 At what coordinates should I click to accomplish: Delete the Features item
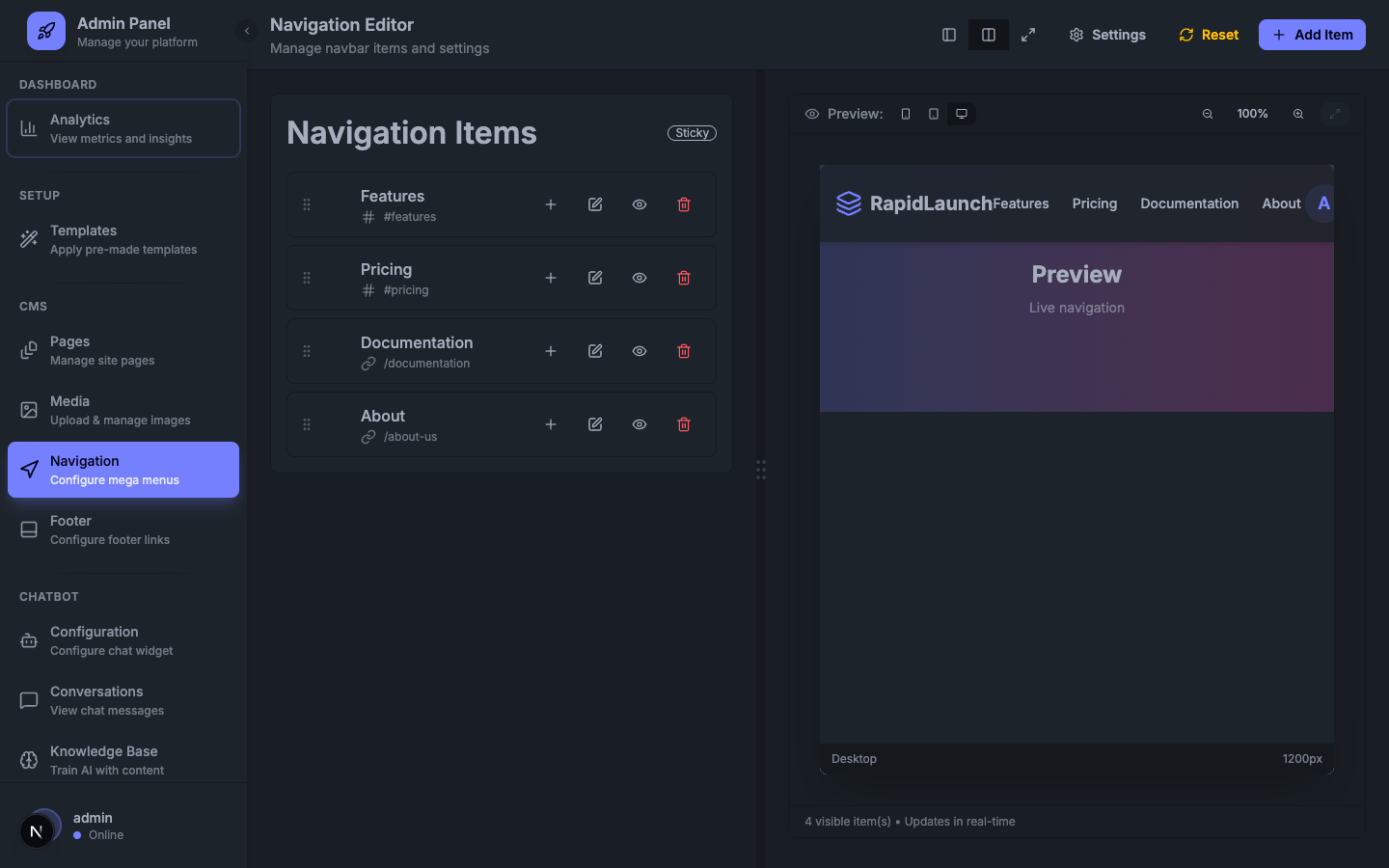pos(684,204)
